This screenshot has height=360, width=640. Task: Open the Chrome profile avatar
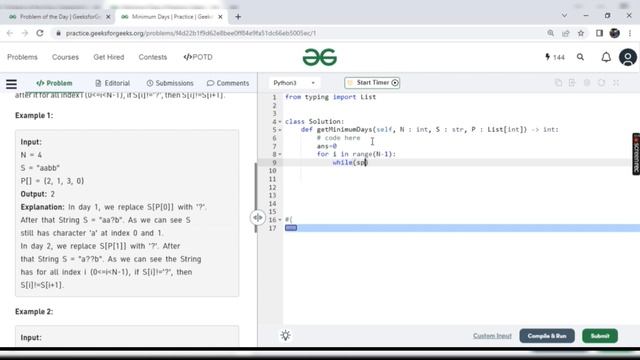click(615, 33)
